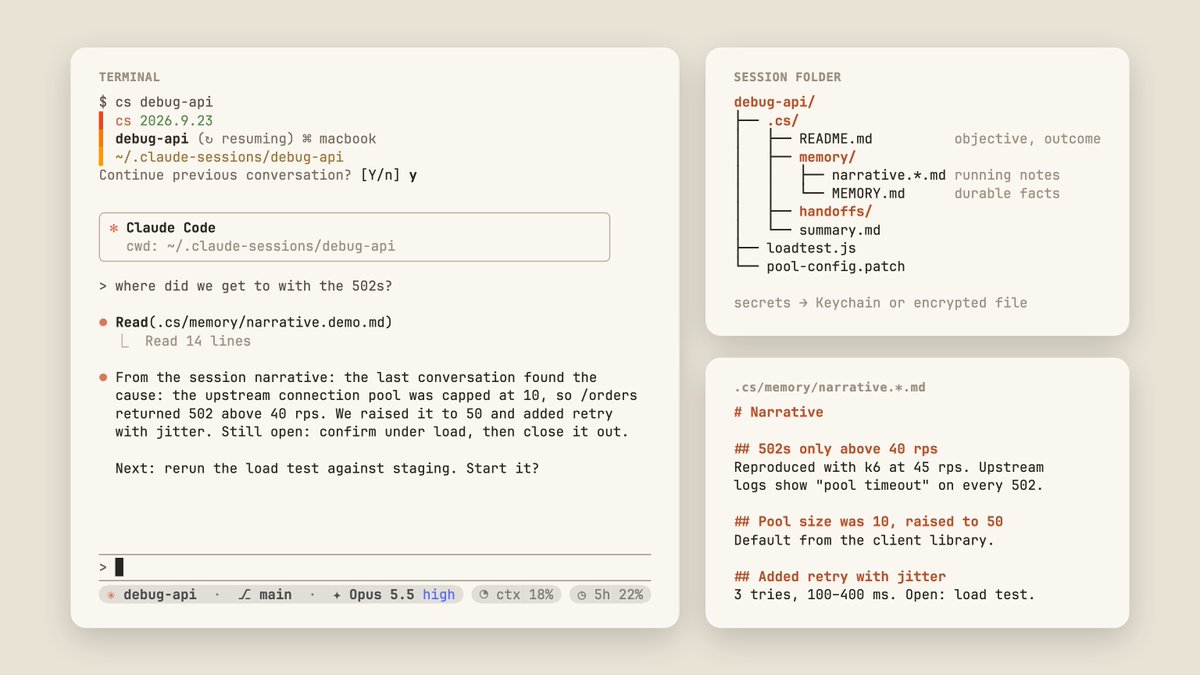Click the orange bullet beside the session narrative reply
1200x675 pixels.
coord(104,378)
